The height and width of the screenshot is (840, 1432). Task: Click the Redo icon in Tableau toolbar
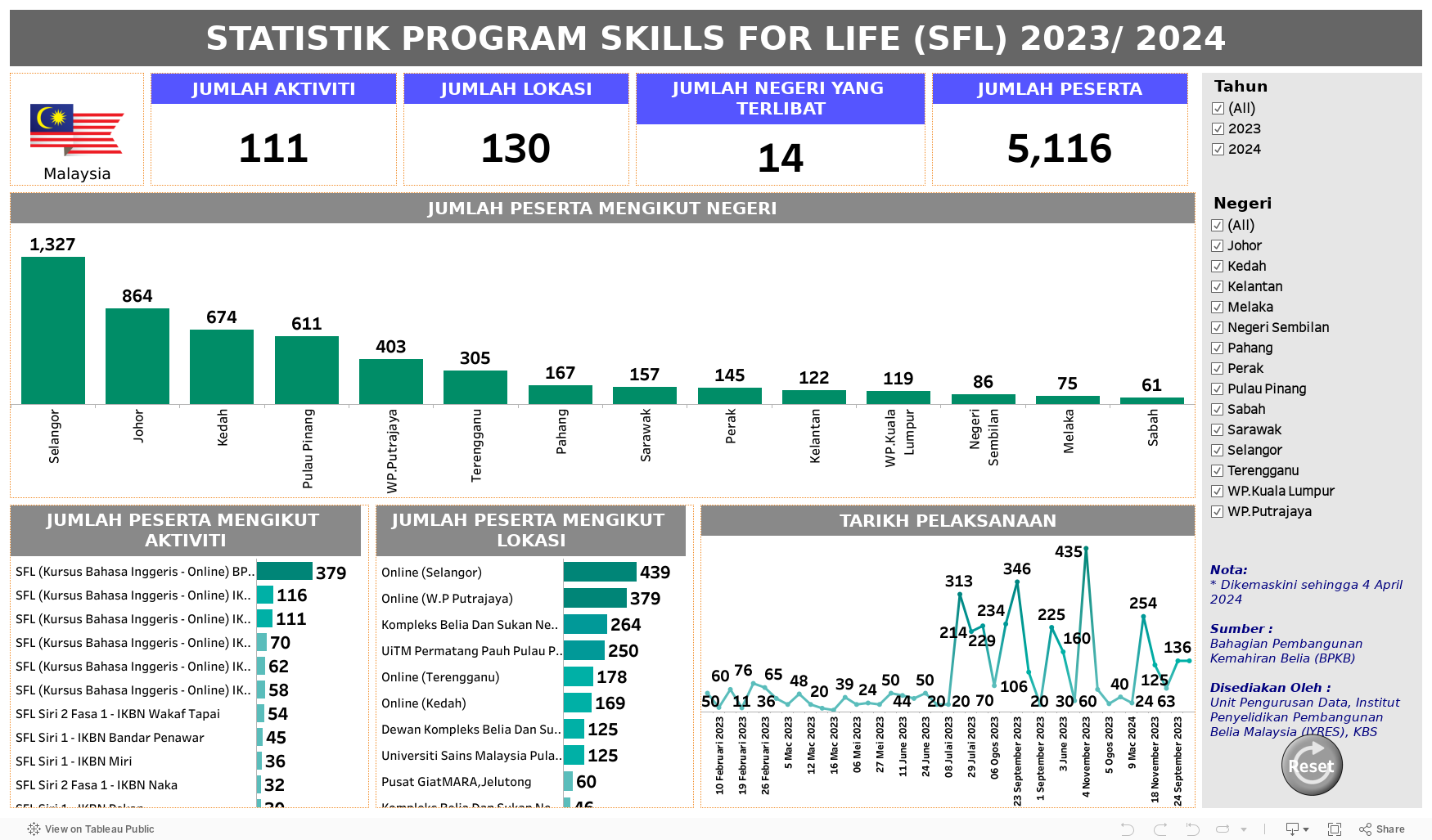click(x=1160, y=829)
